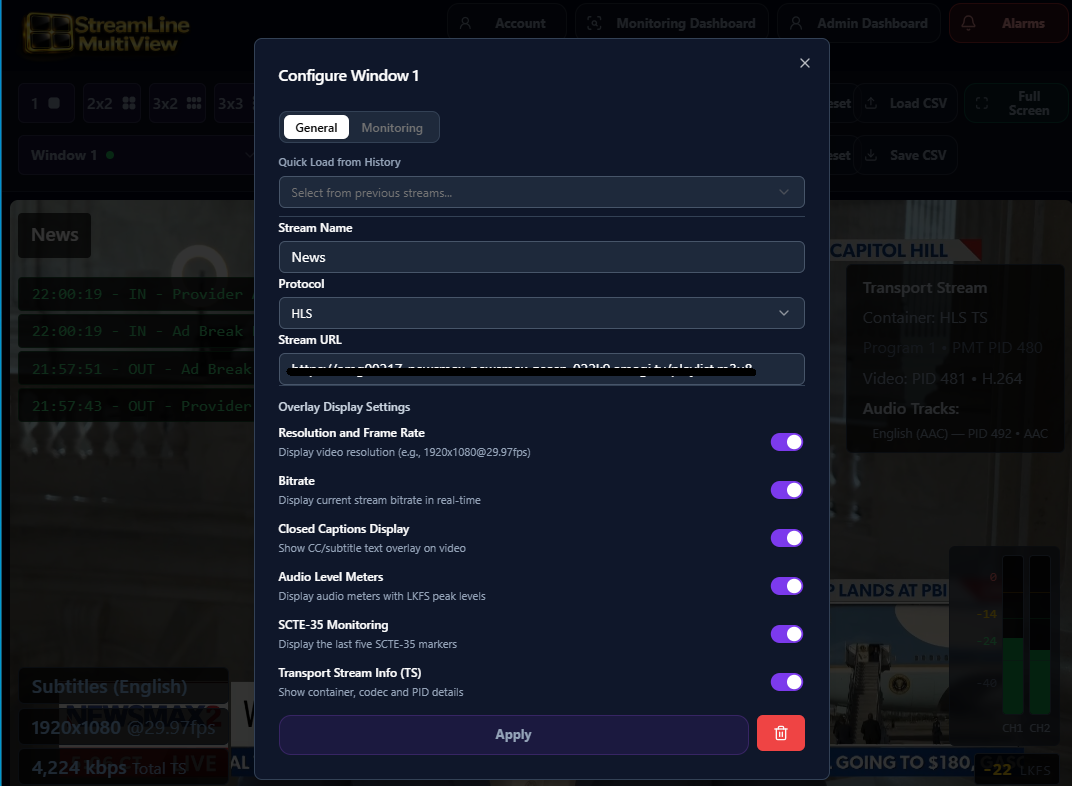Click the Admin Dashboard user icon

[796, 23]
